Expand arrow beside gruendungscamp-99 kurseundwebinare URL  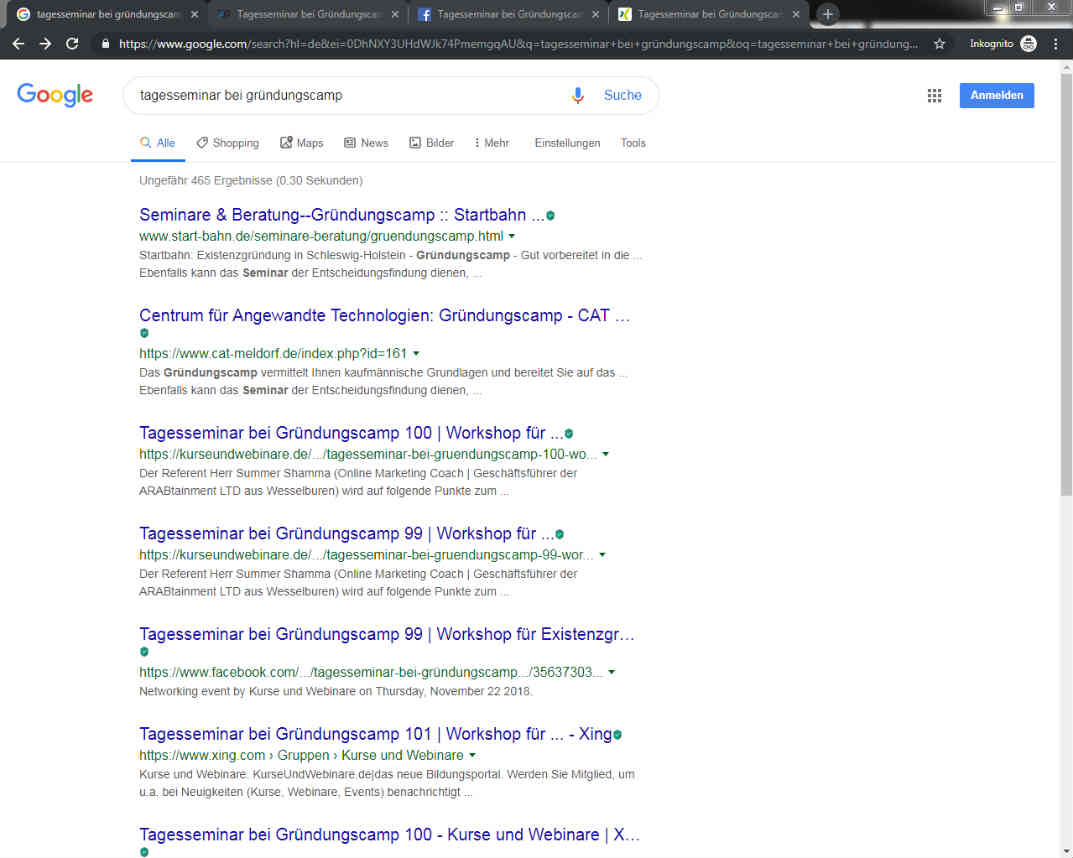(x=602, y=555)
